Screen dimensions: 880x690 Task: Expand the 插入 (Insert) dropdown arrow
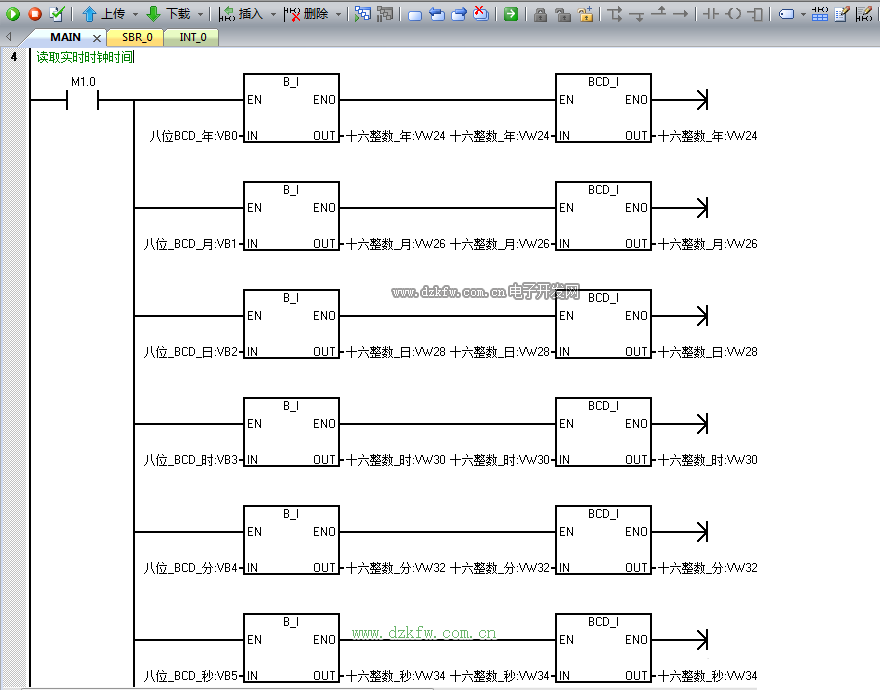tap(272, 14)
